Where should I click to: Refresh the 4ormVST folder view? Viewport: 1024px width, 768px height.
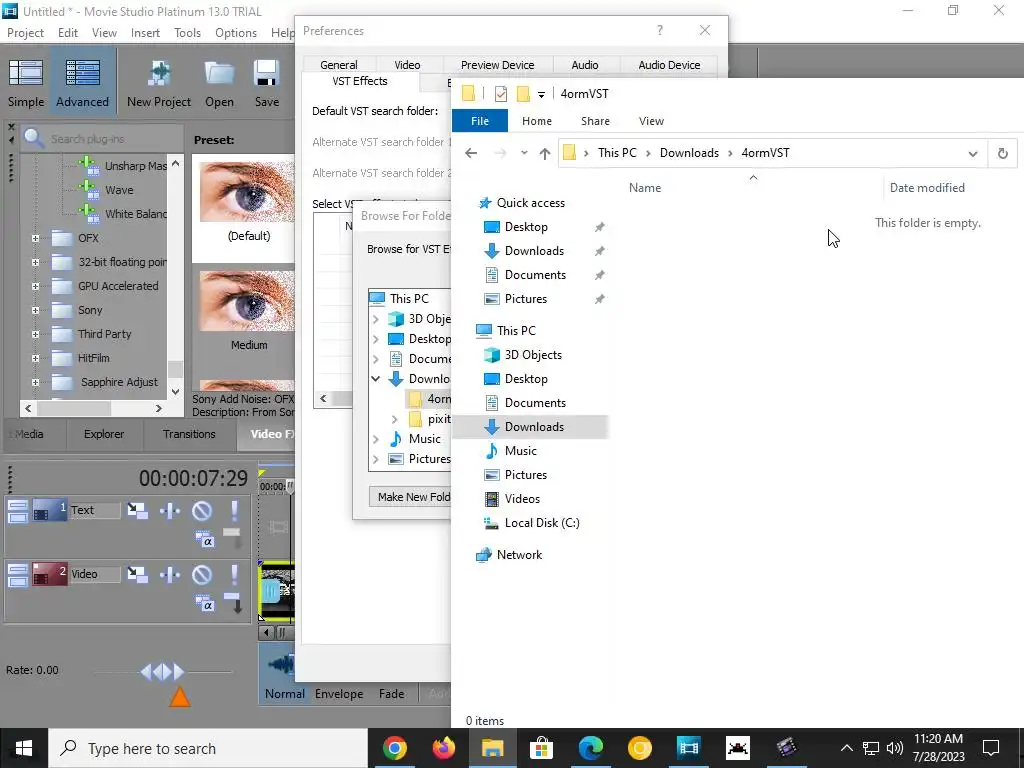pyautogui.click(x=1002, y=153)
